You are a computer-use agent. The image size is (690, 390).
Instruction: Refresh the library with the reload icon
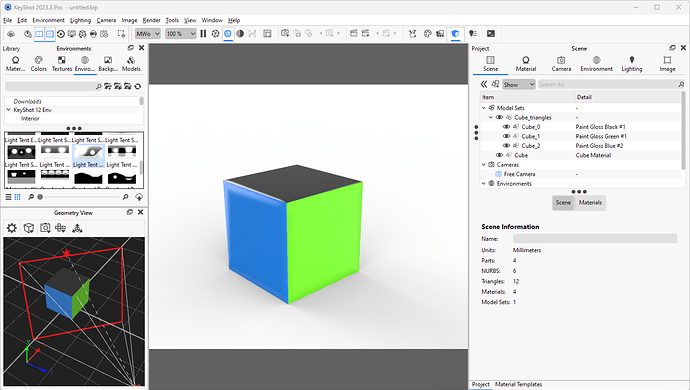(x=138, y=86)
